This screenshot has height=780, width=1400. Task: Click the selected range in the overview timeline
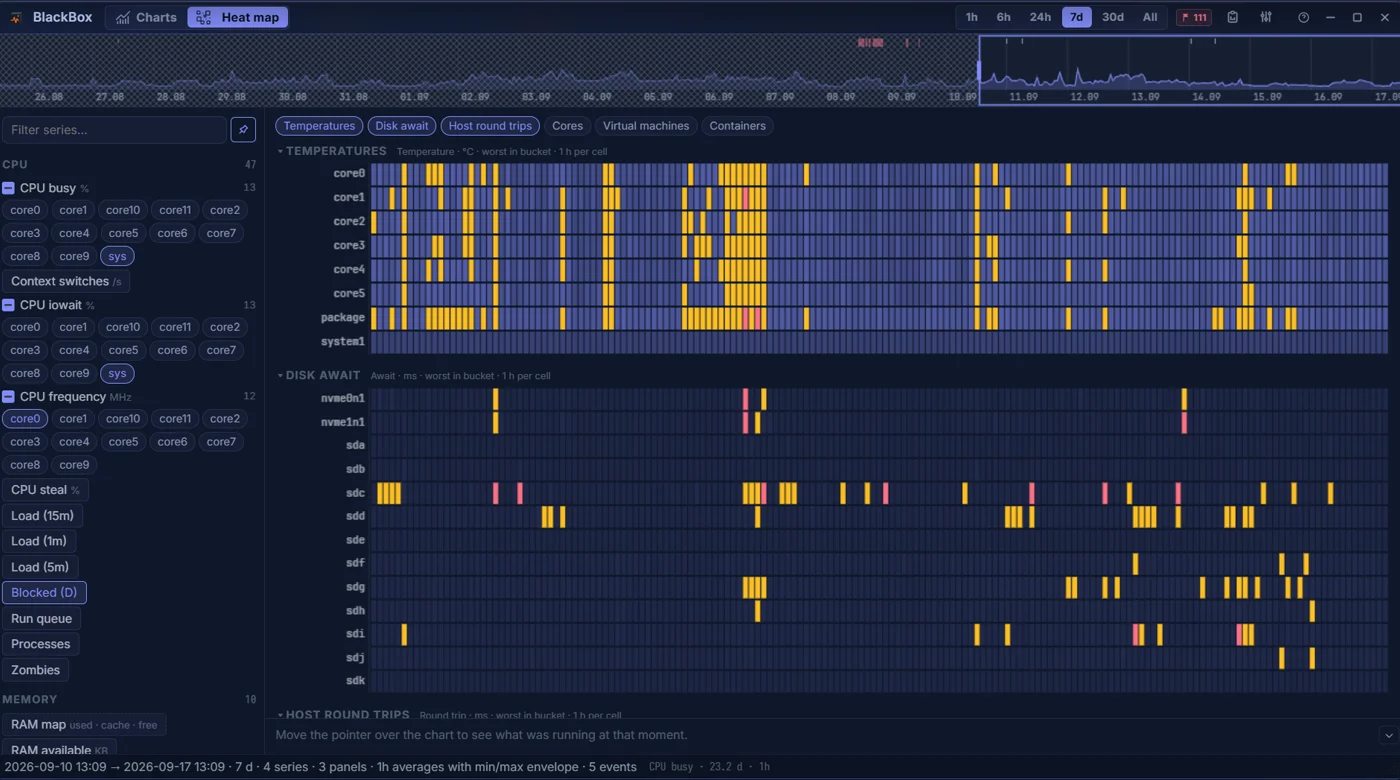pyautogui.click(x=1189, y=70)
